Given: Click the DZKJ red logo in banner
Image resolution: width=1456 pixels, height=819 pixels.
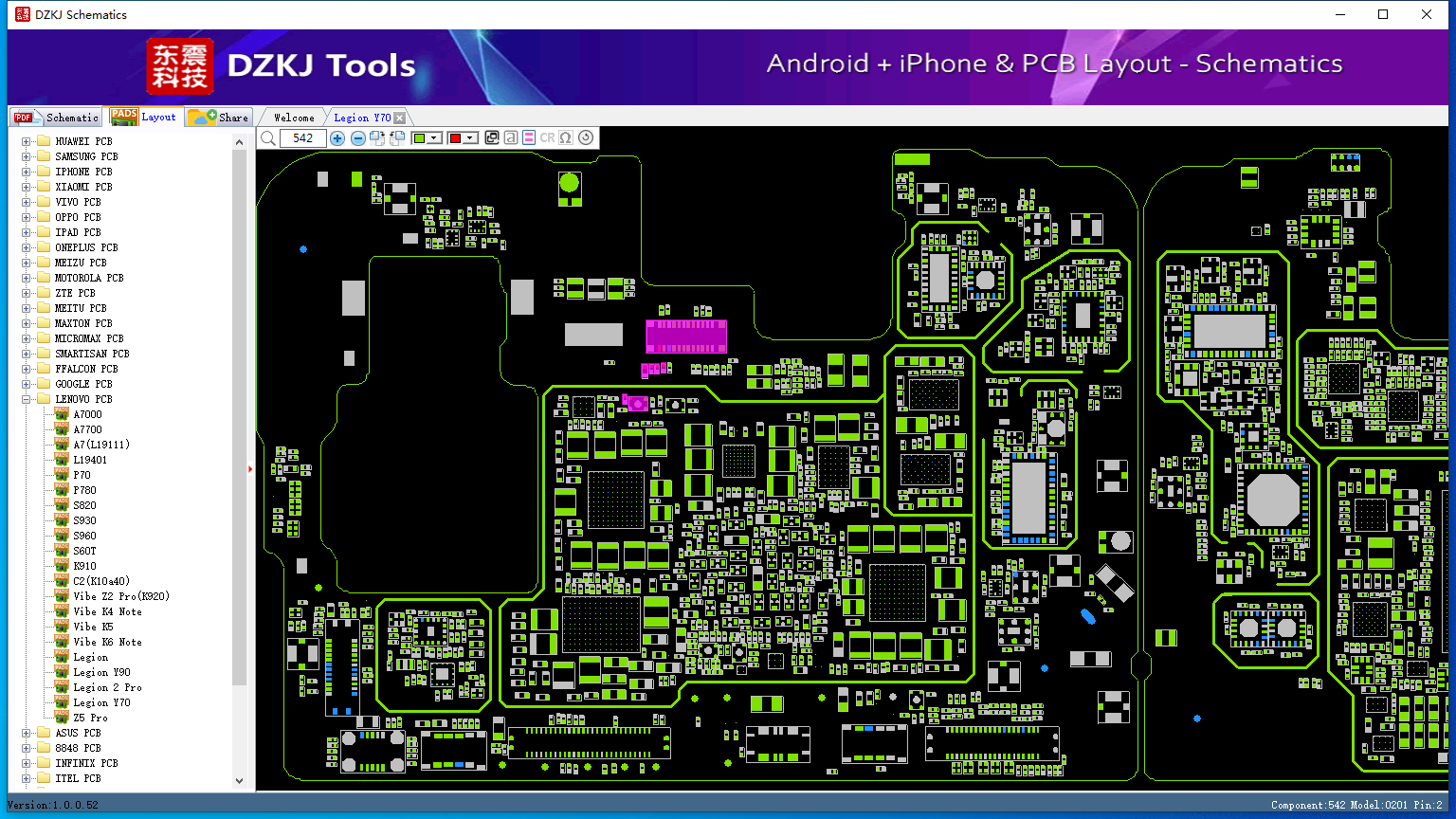Looking at the screenshot, I should click(180, 66).
